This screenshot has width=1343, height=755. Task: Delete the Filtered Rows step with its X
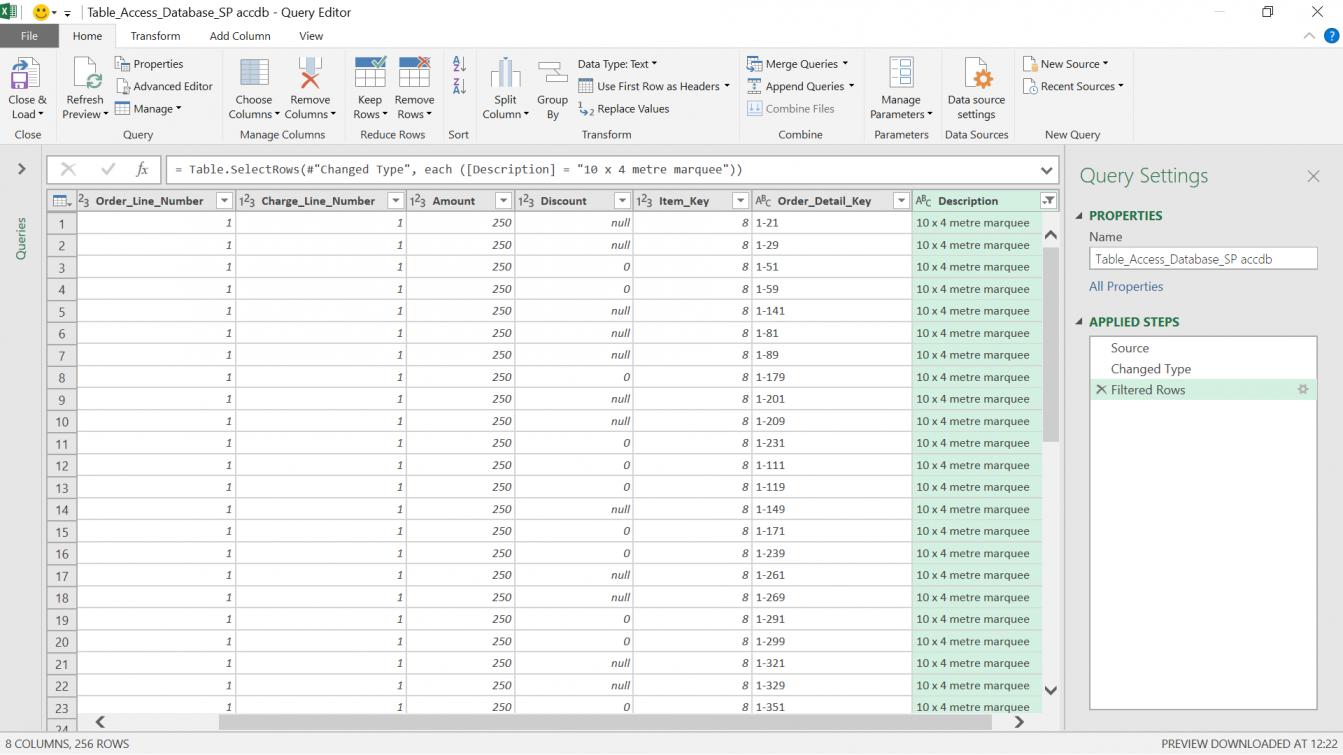click(1101, 390)
